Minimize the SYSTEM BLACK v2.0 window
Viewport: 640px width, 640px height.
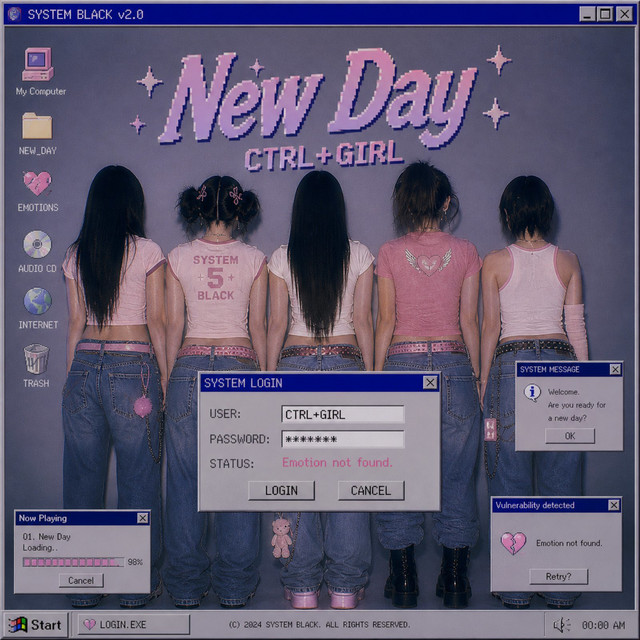(587, 14)
